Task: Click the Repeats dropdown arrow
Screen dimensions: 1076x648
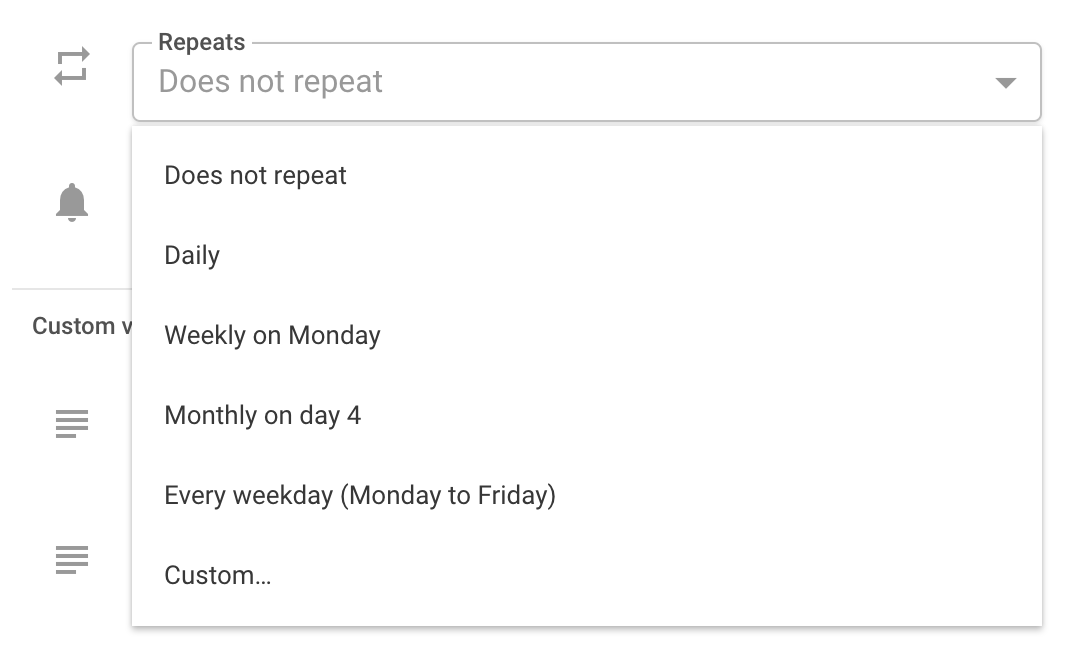Action: coord(1006,83)
